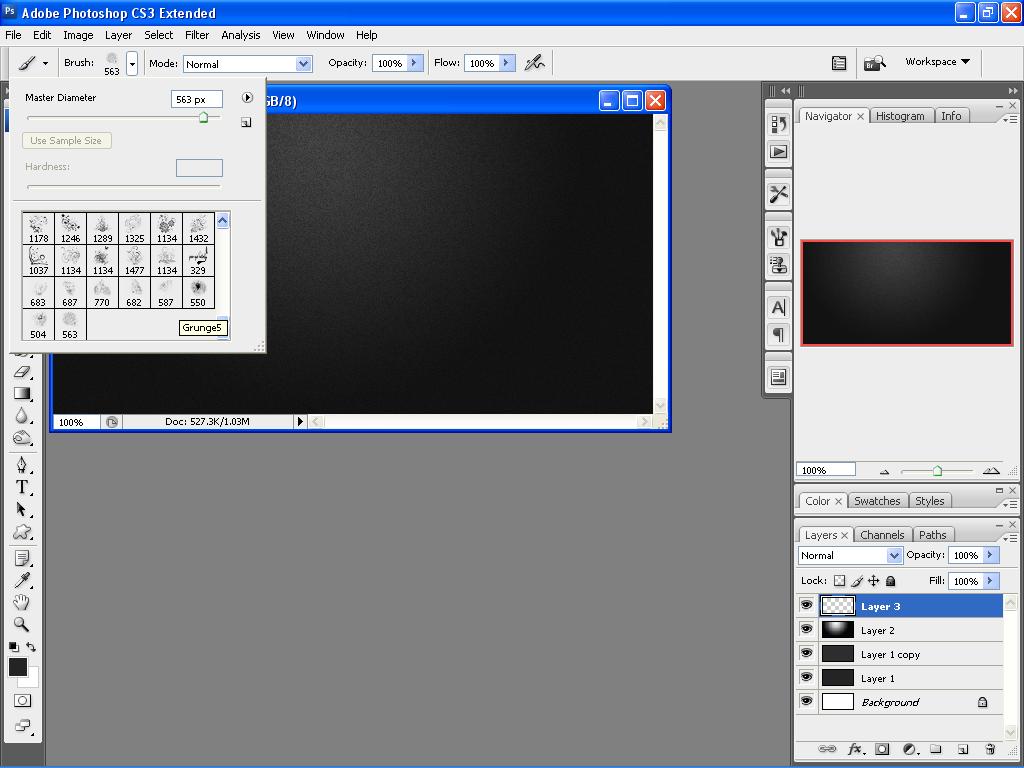Select the Hand tool

22,602
